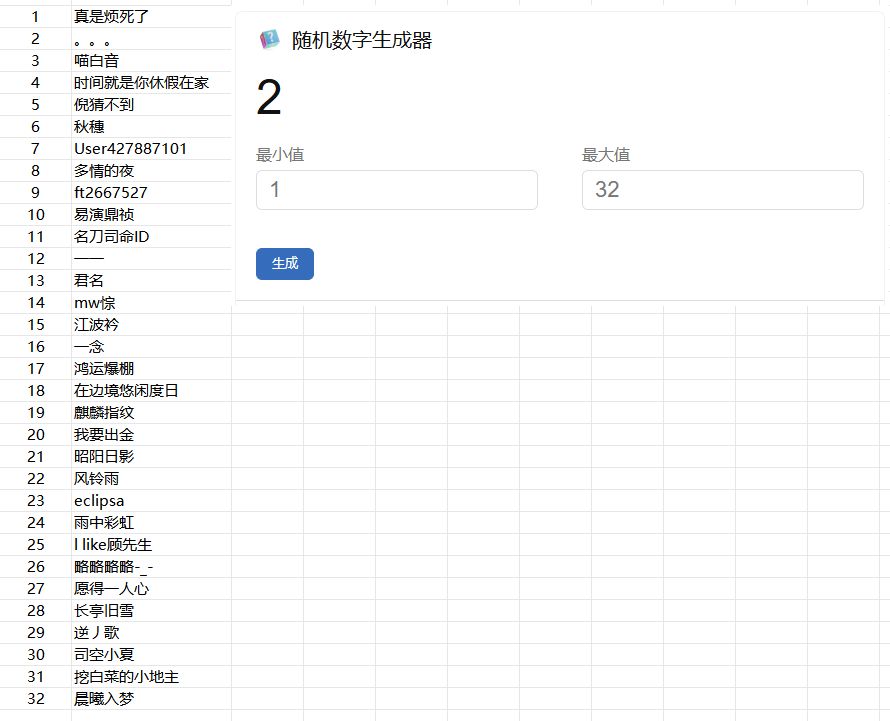Select cell with 昭阳日影
This screenshot has width=890, height=721.
(x=152, y=456)
